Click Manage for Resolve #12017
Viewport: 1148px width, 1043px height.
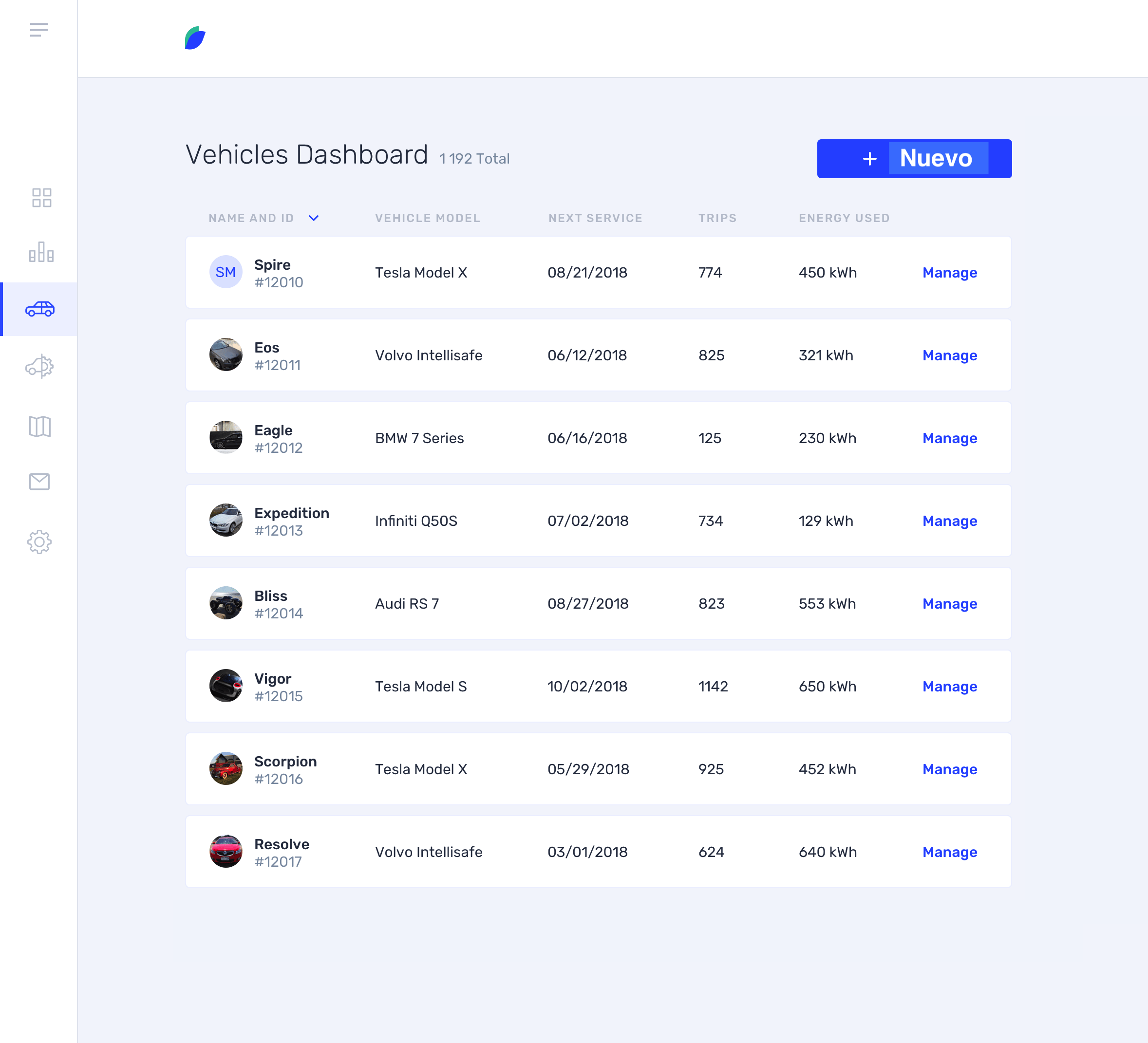[x=949, y=852]
